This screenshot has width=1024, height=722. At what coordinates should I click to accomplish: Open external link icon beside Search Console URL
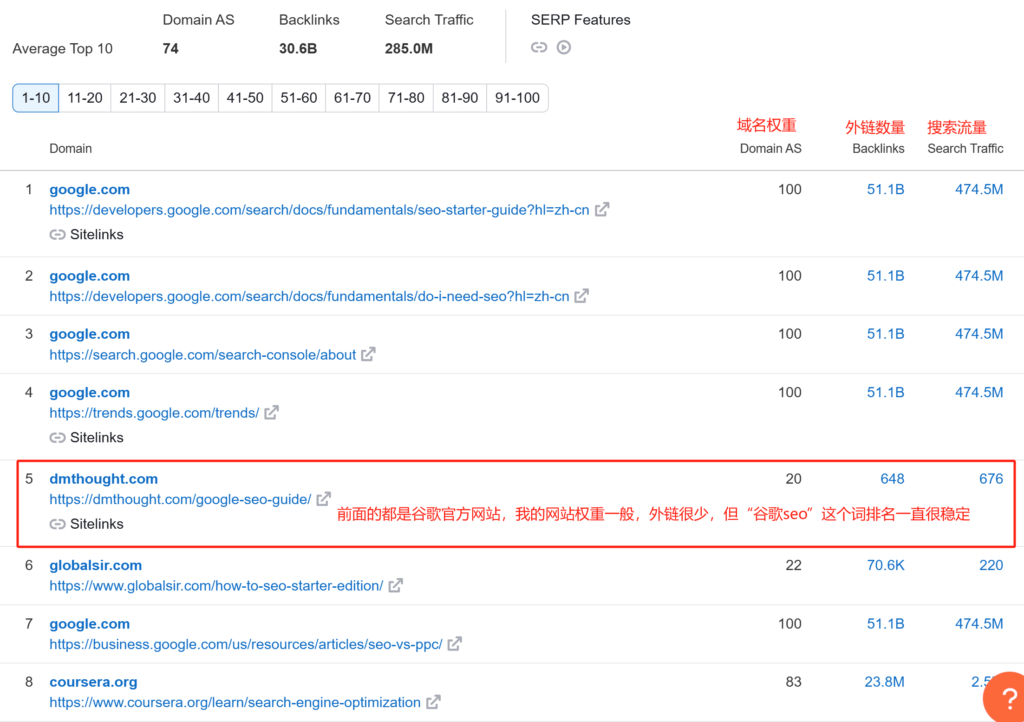click(x=368, y=354)
